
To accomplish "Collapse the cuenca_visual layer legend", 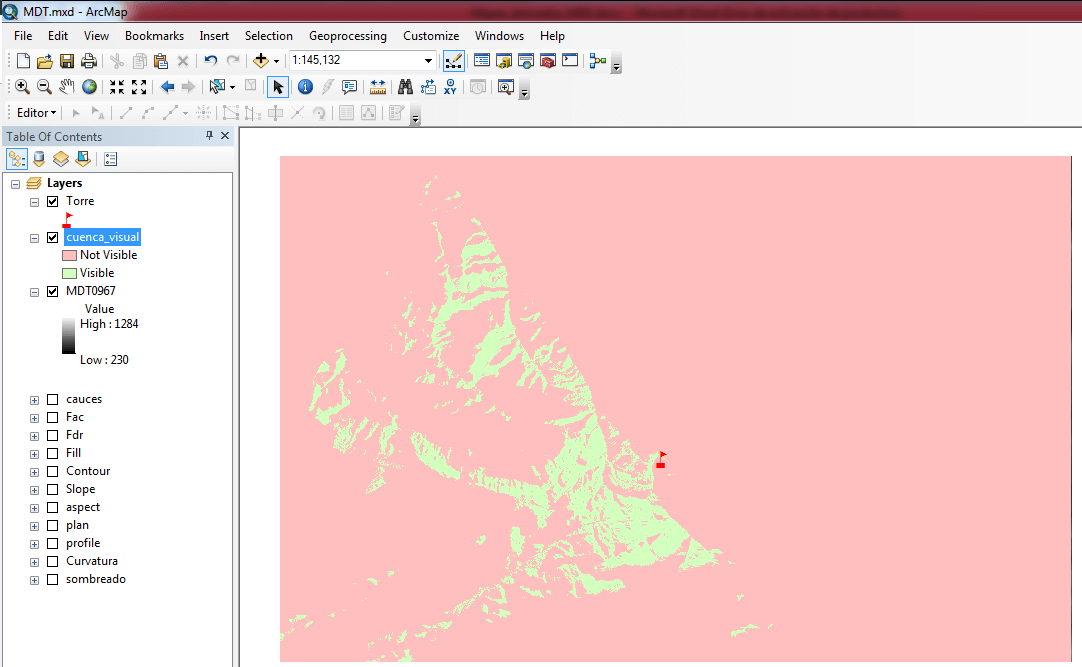I will pos(34,238).
